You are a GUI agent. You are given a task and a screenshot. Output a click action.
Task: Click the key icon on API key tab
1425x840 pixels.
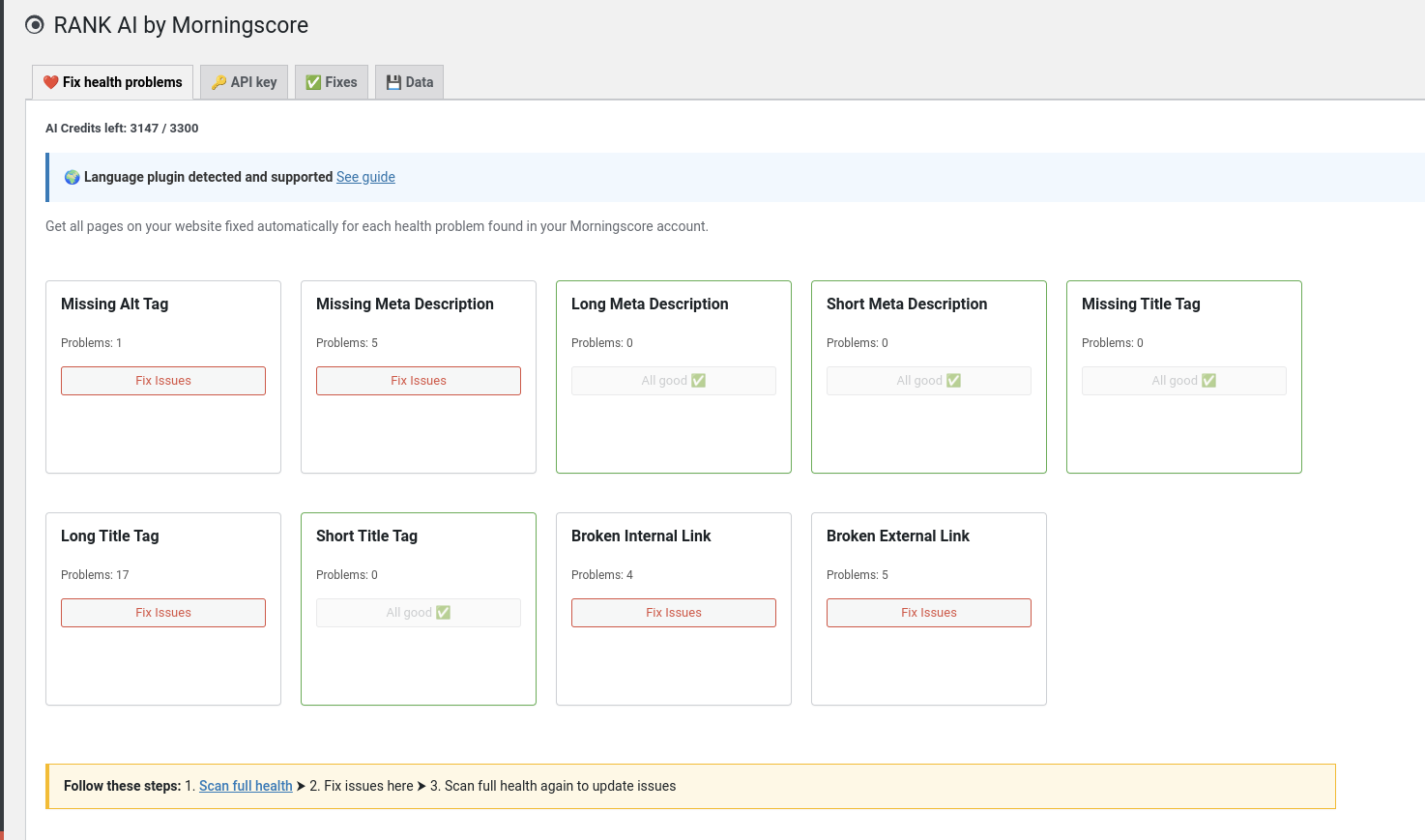point(218,82)
